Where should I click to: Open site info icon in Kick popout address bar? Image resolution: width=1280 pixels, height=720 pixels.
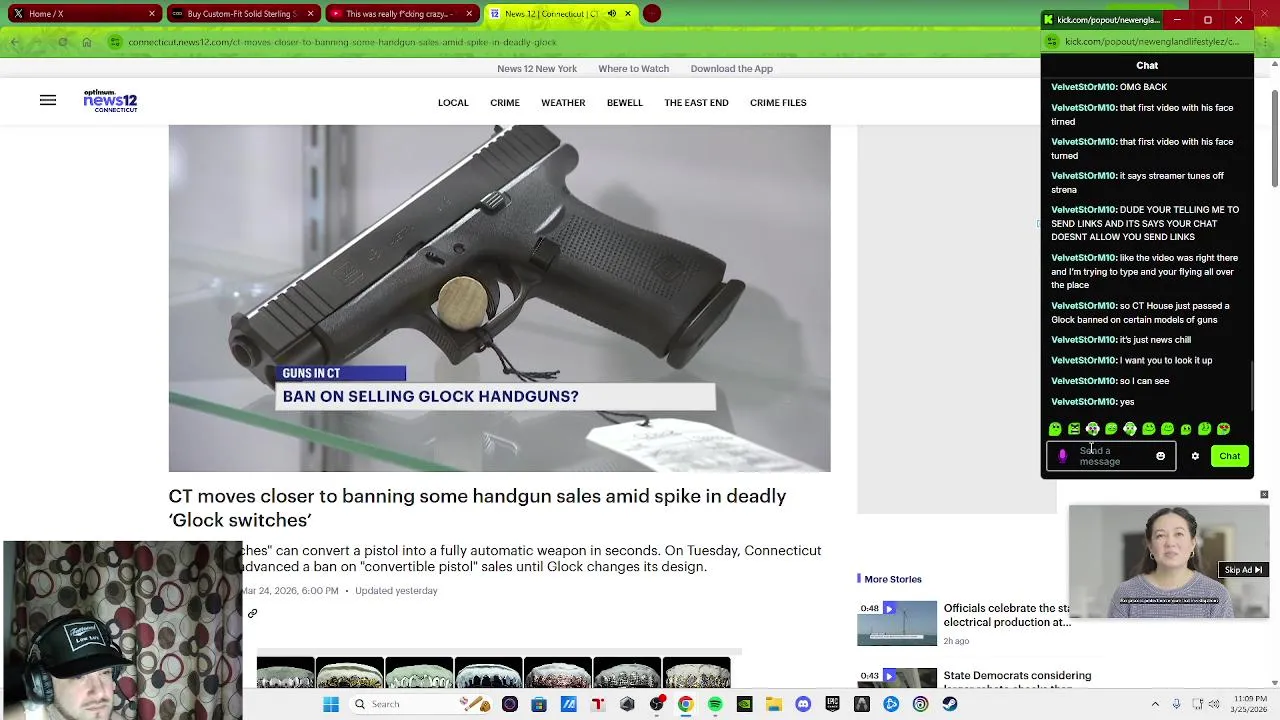pos(1052,42)
